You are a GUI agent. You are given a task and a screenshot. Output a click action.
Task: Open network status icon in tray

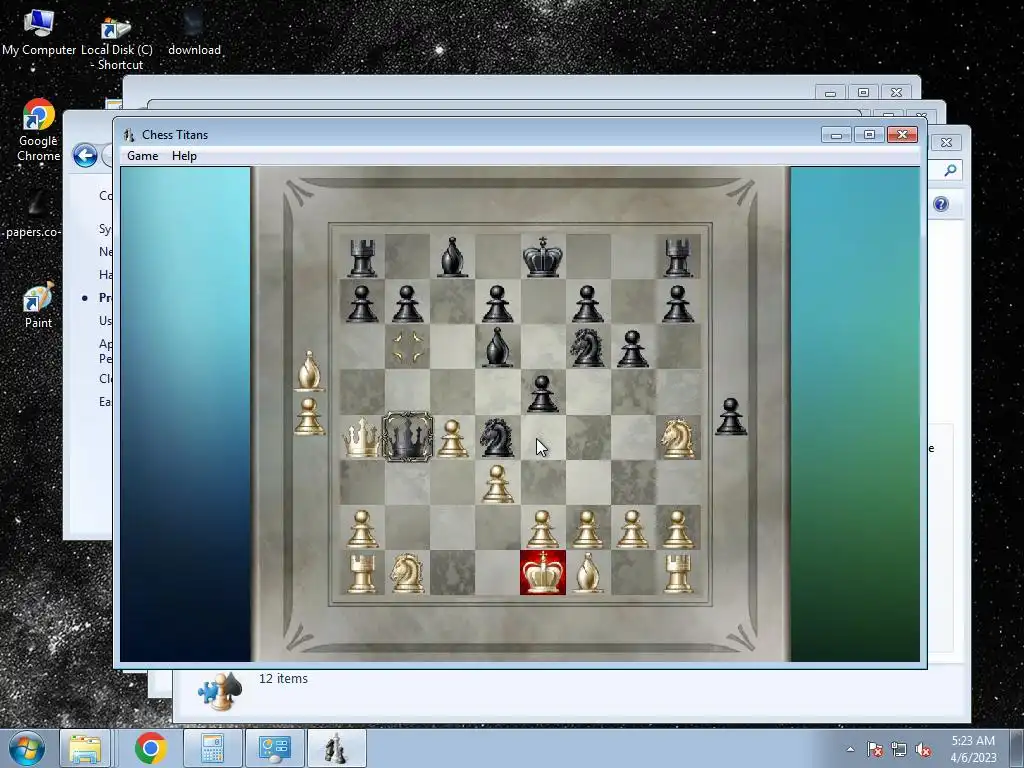click(x=899, y=749)
